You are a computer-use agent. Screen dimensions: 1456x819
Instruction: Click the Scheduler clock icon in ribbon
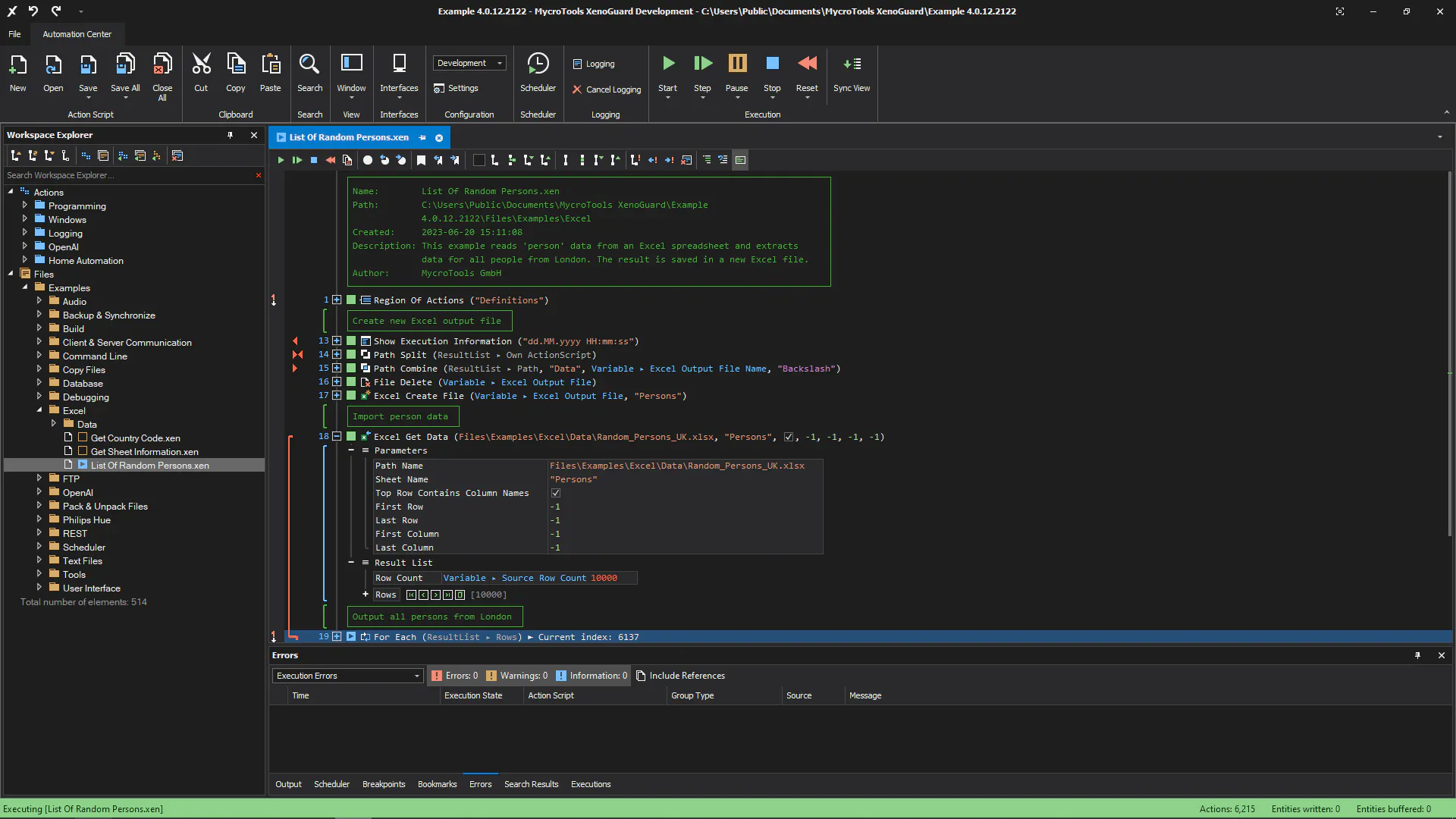point(538,64)
